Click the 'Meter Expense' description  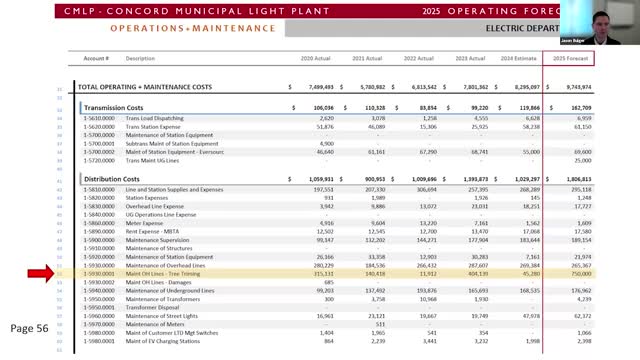144,223
